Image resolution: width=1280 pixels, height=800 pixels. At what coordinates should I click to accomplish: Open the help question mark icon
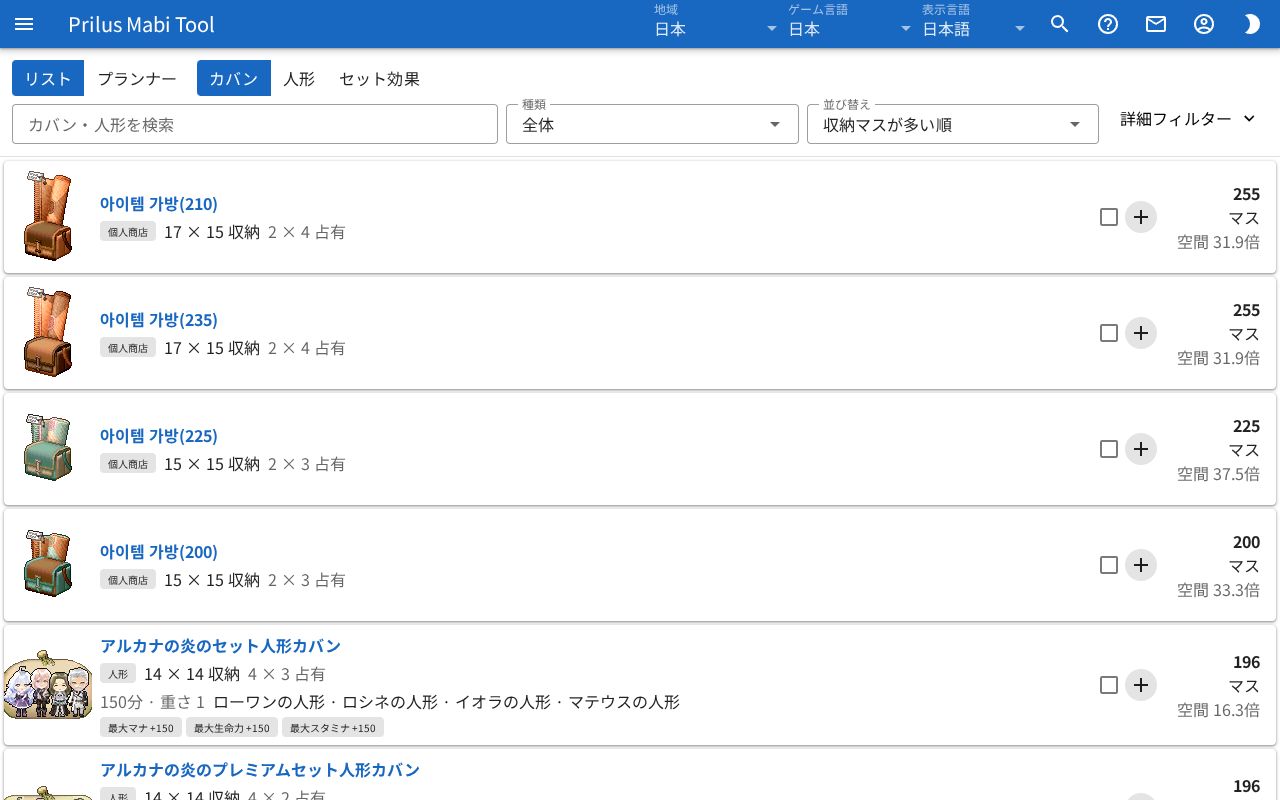click(x=1108, y=24)
